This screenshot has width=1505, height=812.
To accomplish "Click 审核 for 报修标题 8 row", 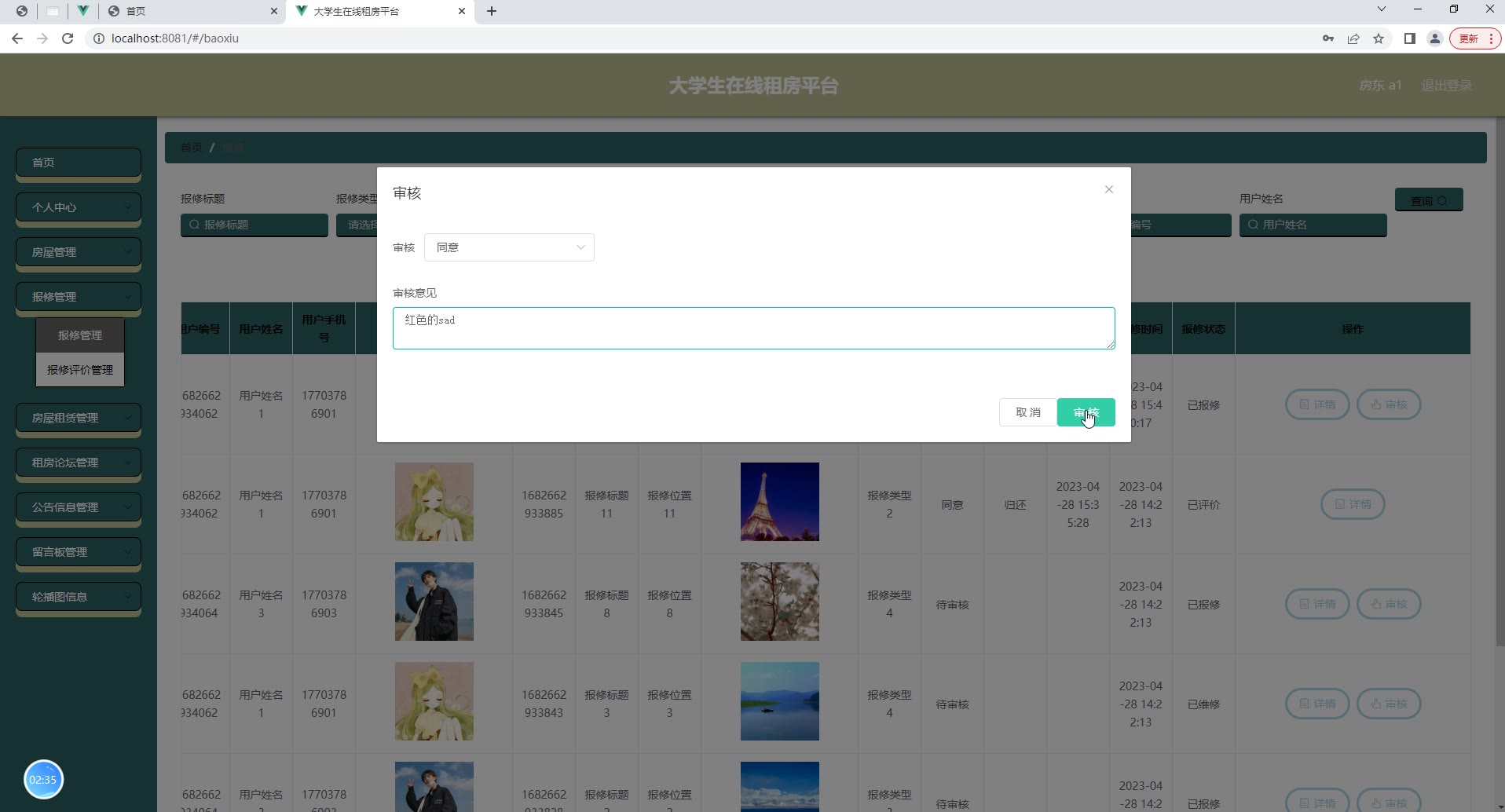I will pos(1389,604).
